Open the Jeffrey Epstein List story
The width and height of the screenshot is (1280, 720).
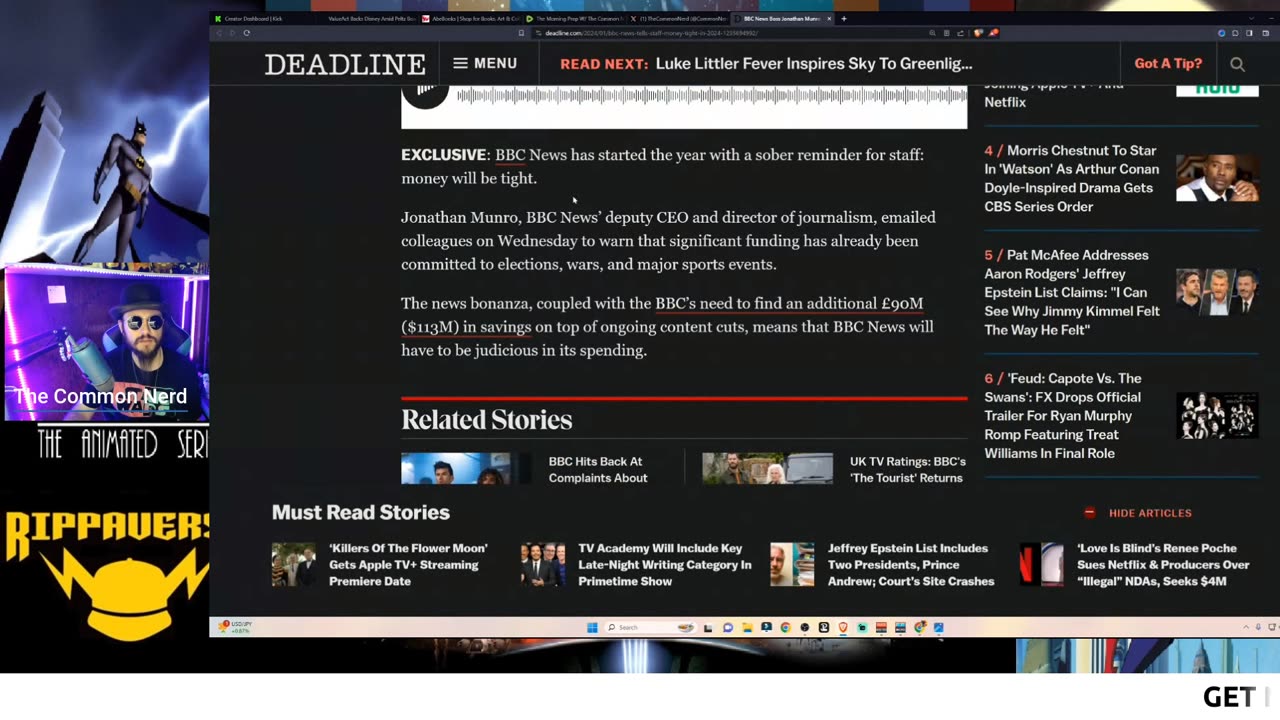pyautogui.click(x=911, y=564)
